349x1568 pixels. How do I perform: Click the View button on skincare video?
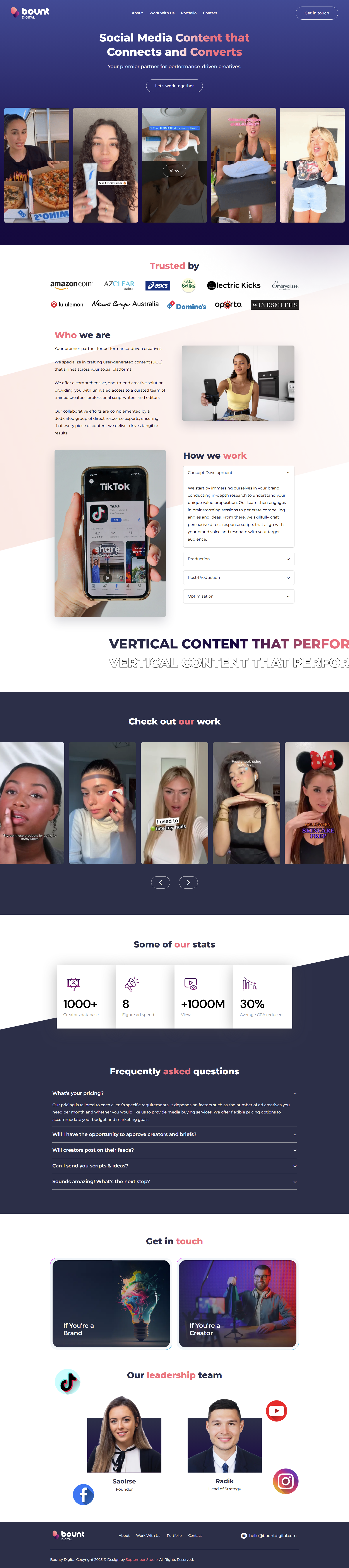click(174, 170)
